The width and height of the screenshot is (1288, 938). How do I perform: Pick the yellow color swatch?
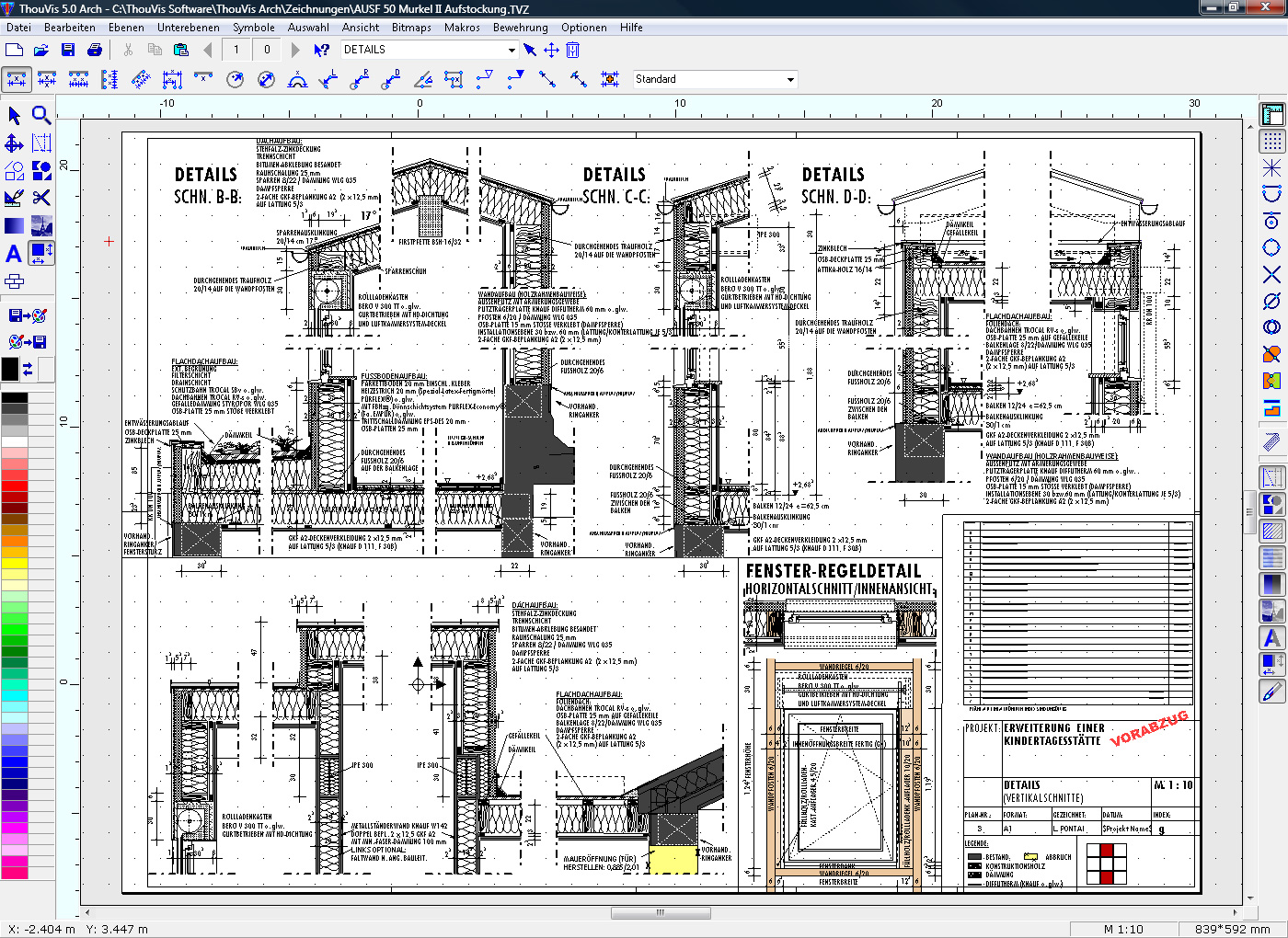[x=14, y=563]
